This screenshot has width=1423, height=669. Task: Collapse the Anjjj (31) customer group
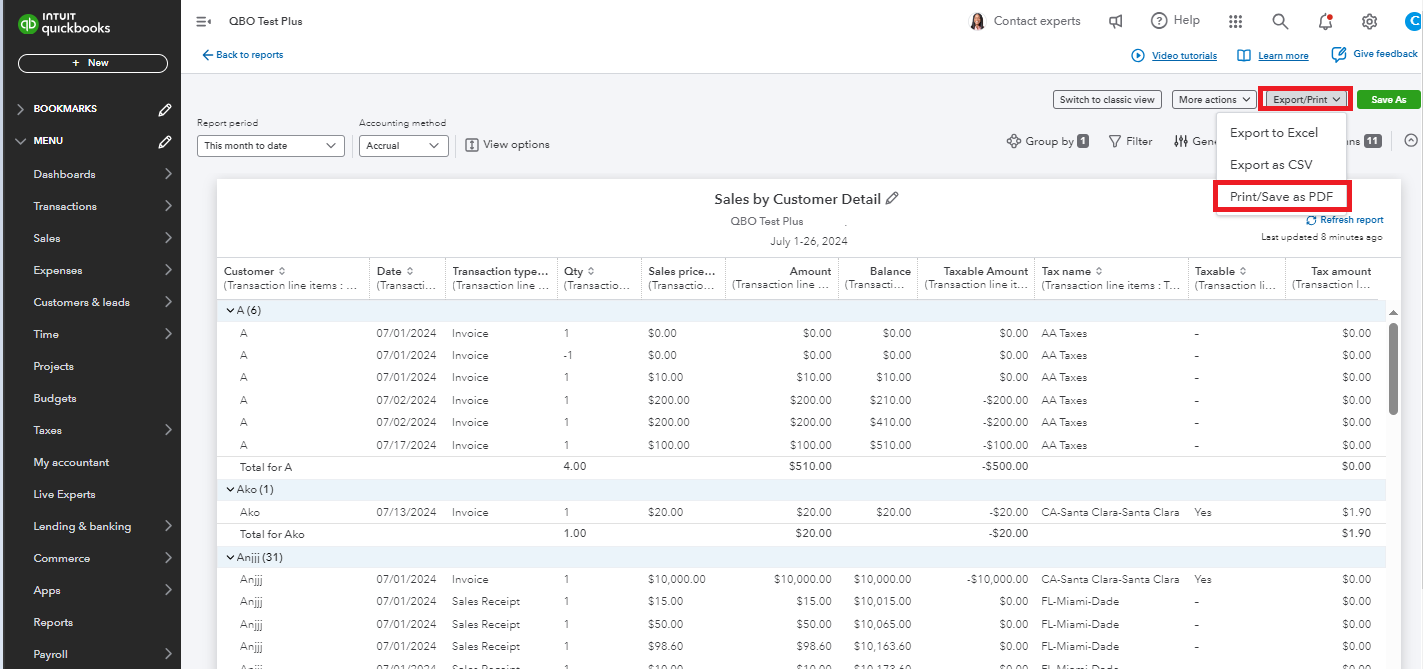(x=229, y=557)
